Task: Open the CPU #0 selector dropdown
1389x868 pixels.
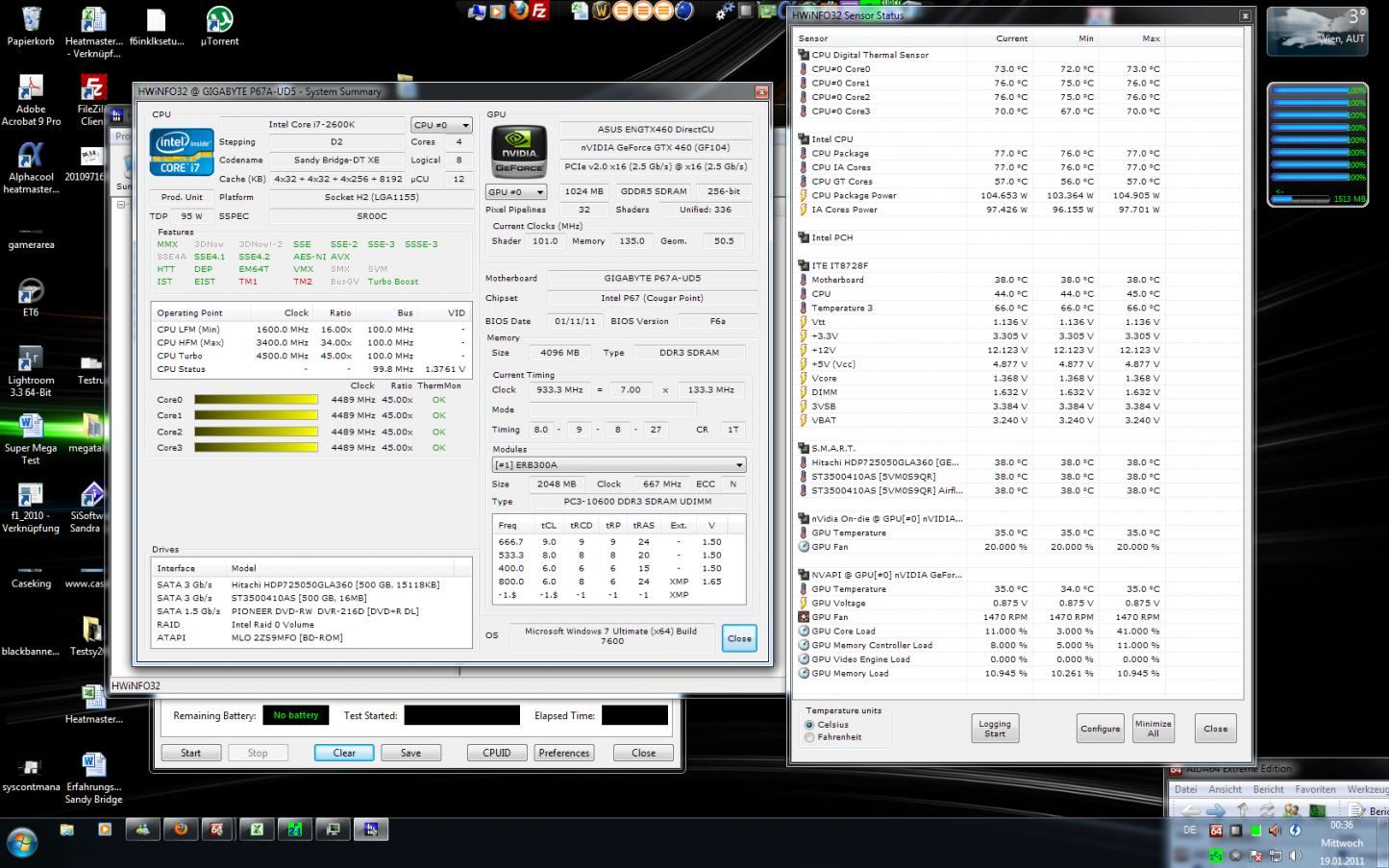Action: click(x=441, y=125)
